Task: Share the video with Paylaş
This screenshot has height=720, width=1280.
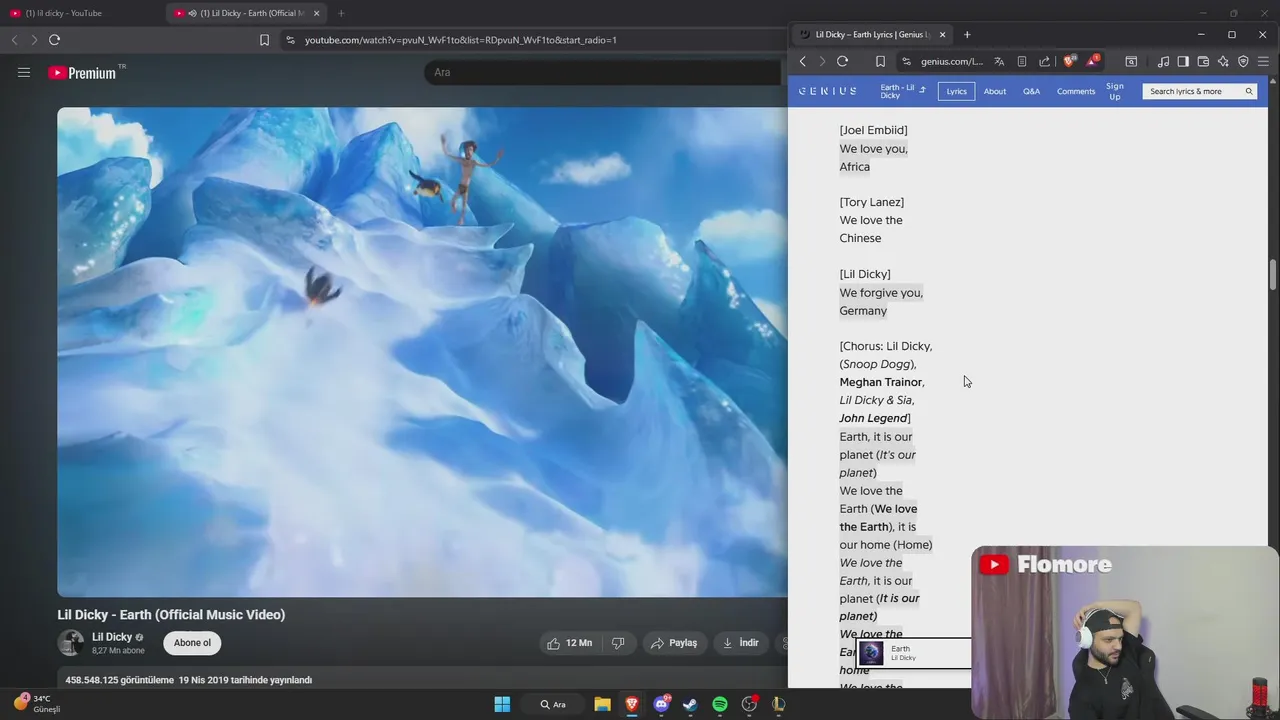Action: click(x=674, y=643)
